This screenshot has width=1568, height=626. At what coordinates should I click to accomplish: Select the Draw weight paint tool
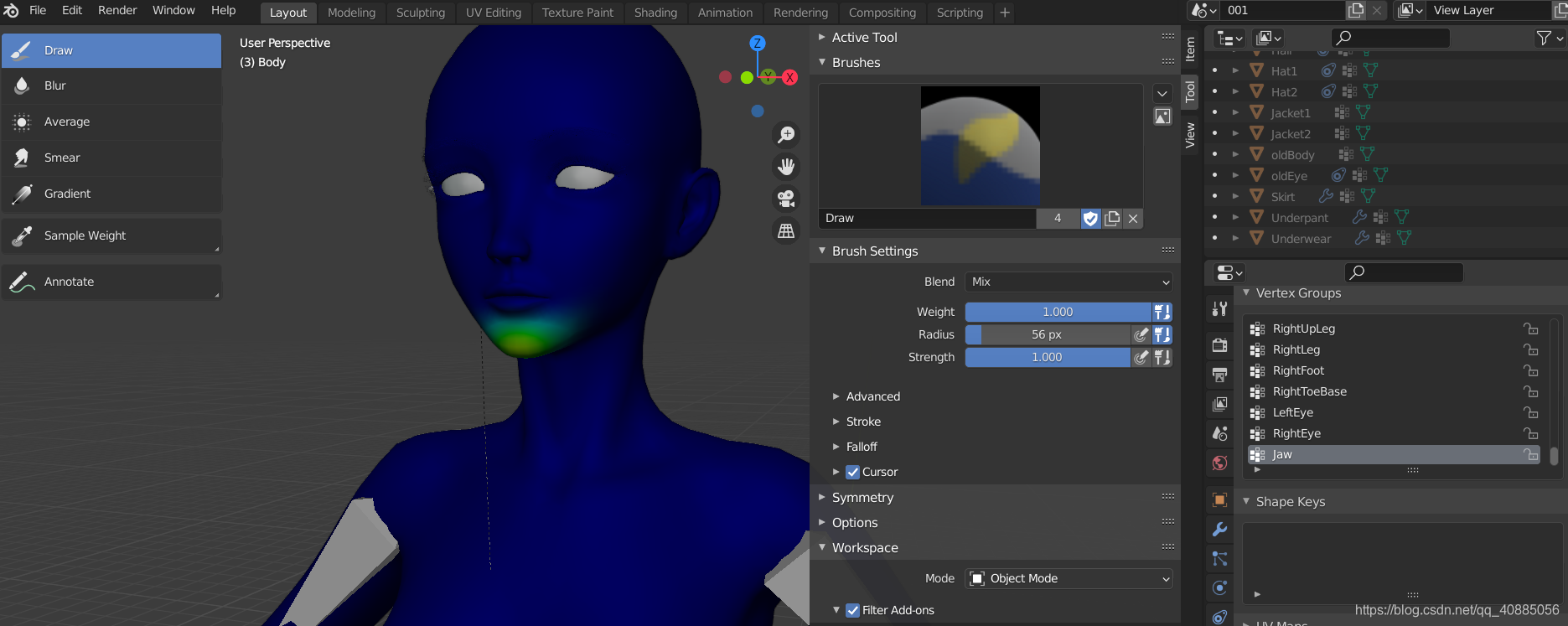(x=111, y=50)
